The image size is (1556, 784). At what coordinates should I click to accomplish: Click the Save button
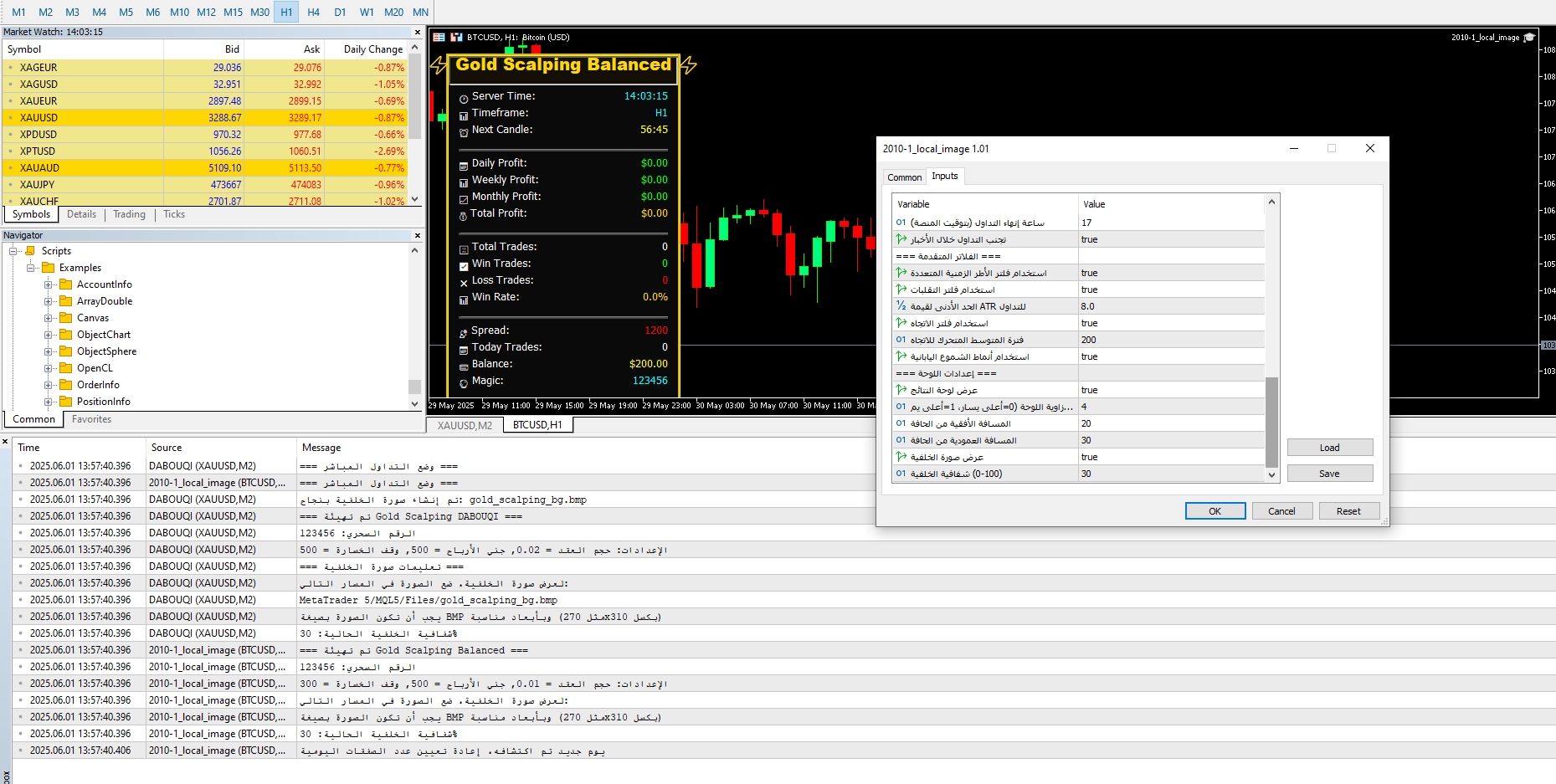pyautogui.click(x=1329, y=474)
